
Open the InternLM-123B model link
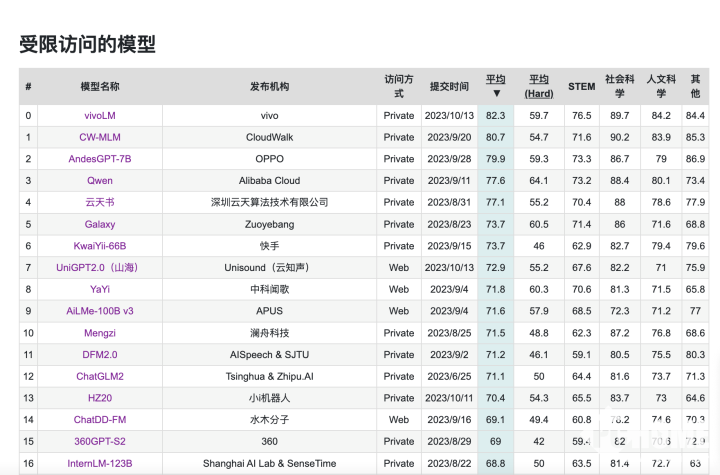(x=100, y=464)
